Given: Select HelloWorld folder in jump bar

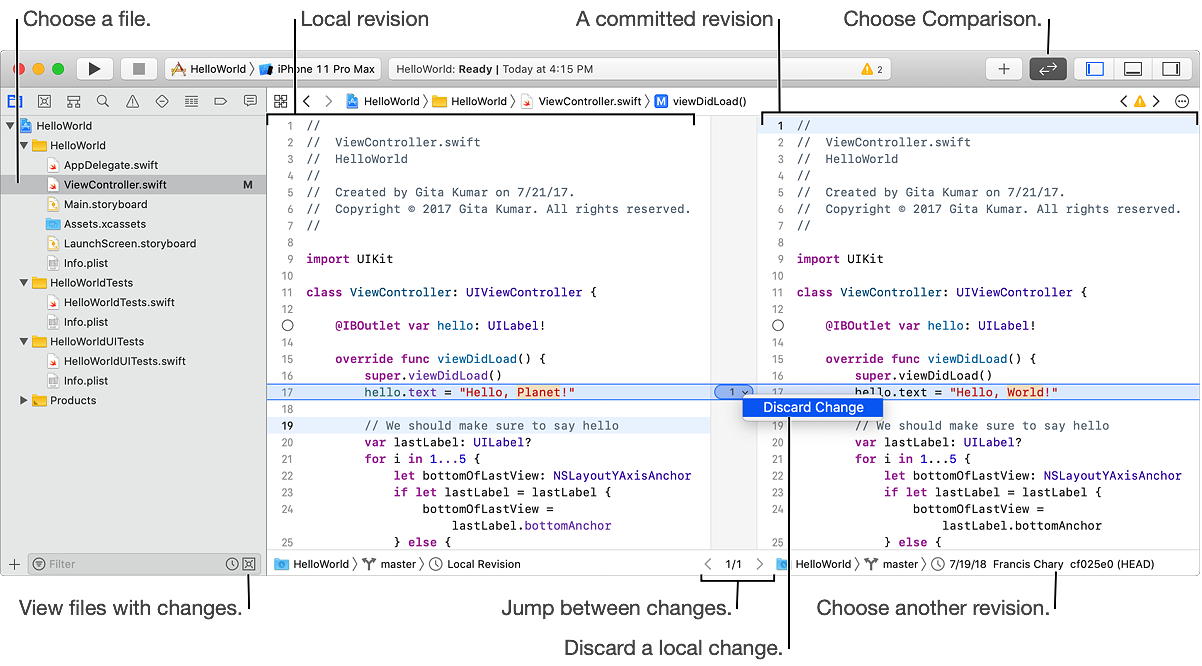Looking at the screenshot, I should point(470,101).
